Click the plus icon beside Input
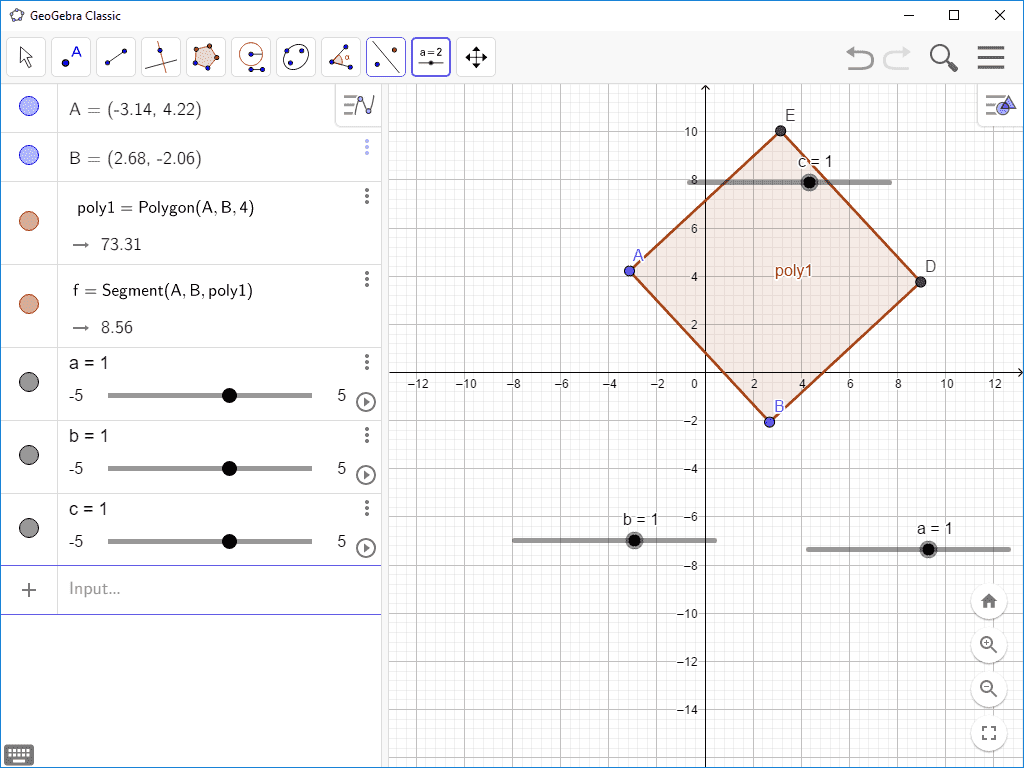1024x768 pixels. (29, 590)
